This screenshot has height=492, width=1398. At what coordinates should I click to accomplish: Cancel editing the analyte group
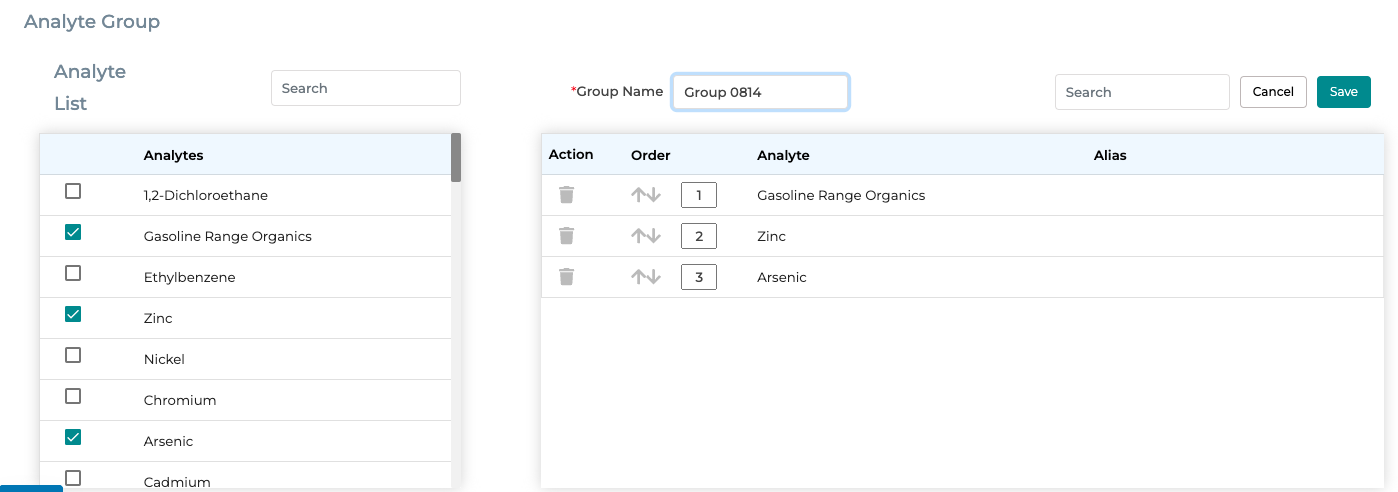pyautogui.click(x=1273, y=92)
